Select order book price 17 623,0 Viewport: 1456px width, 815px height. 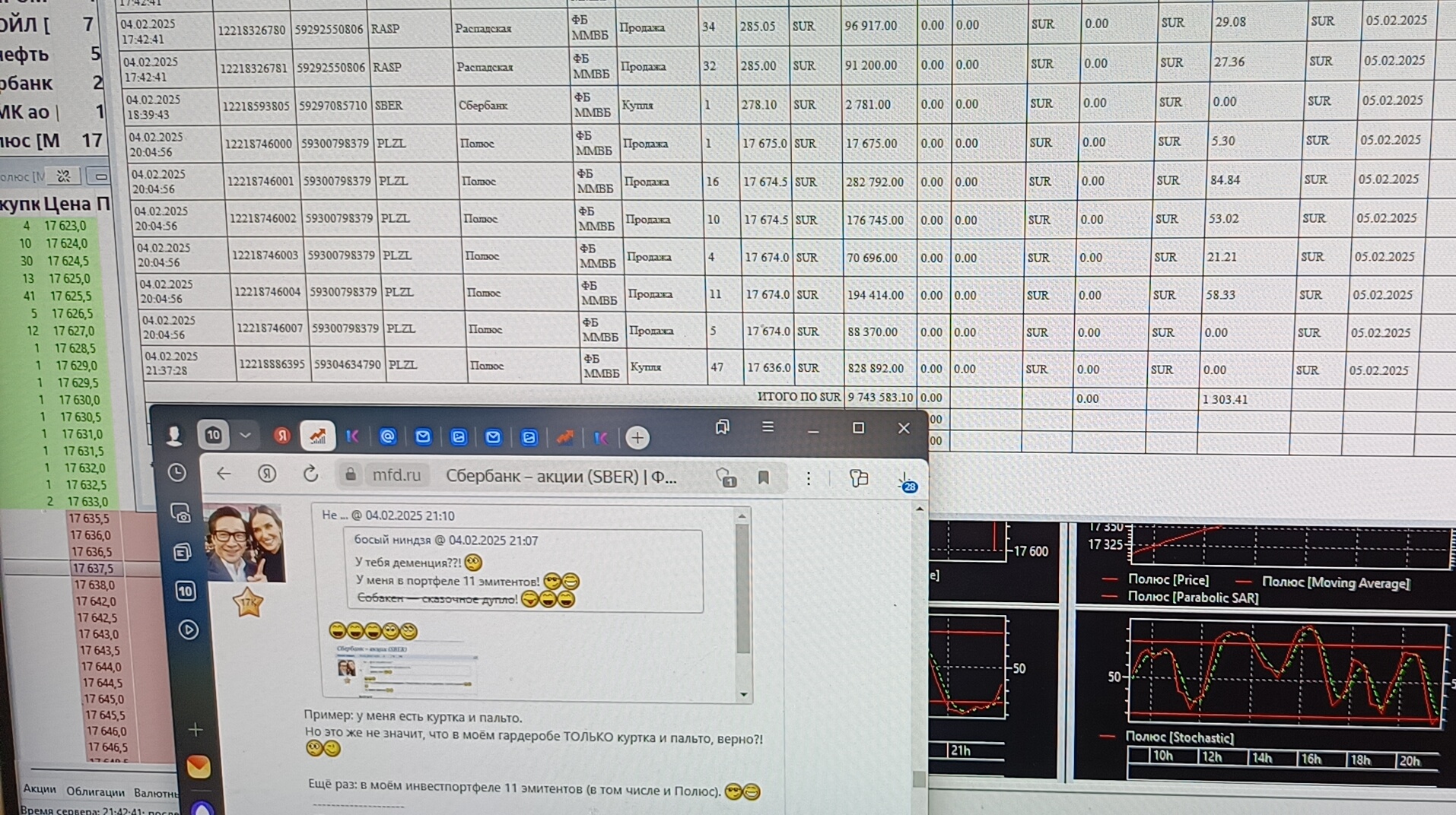pyautogui.click(x=65, y=226)
